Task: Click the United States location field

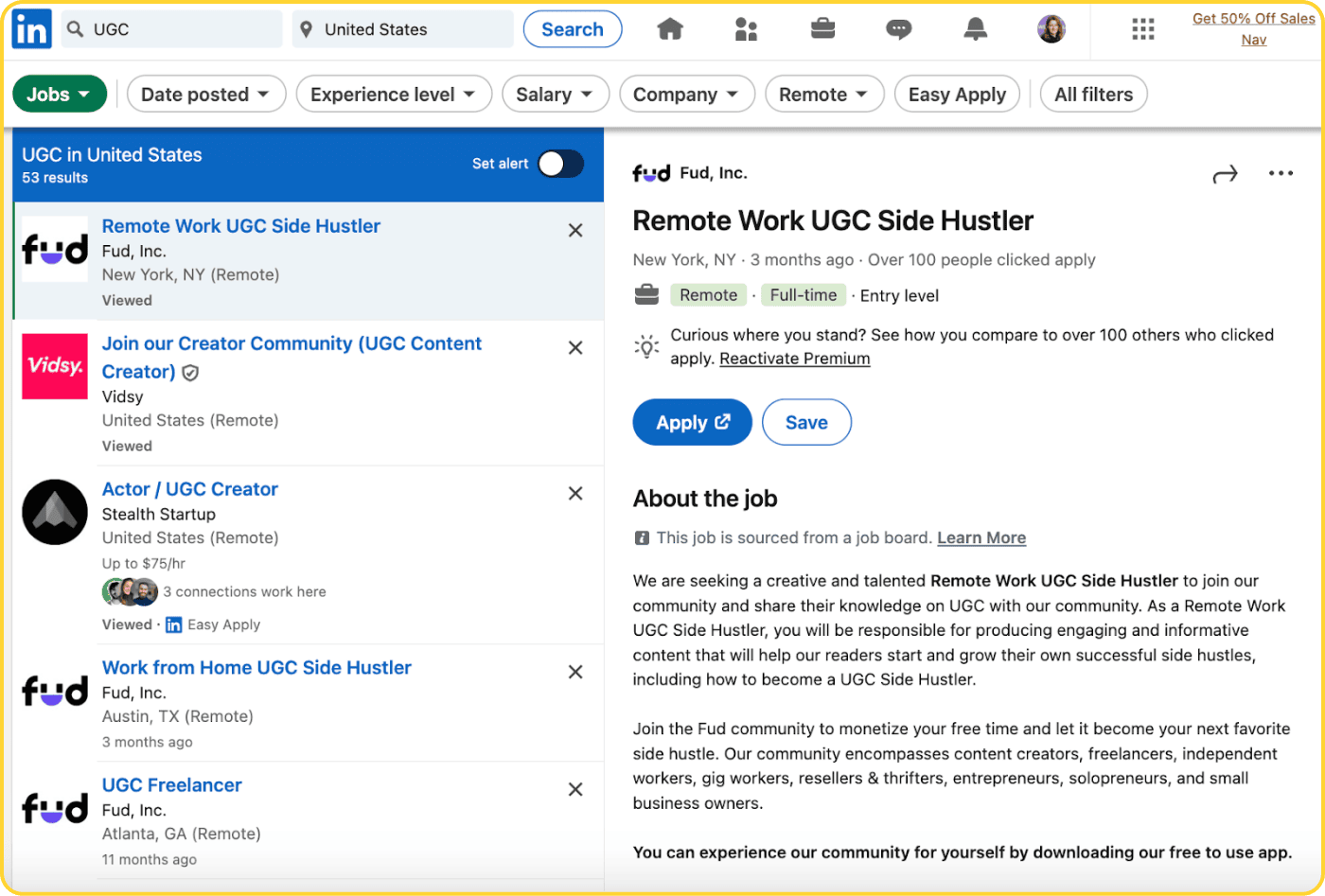Action: tap(403, 29)
